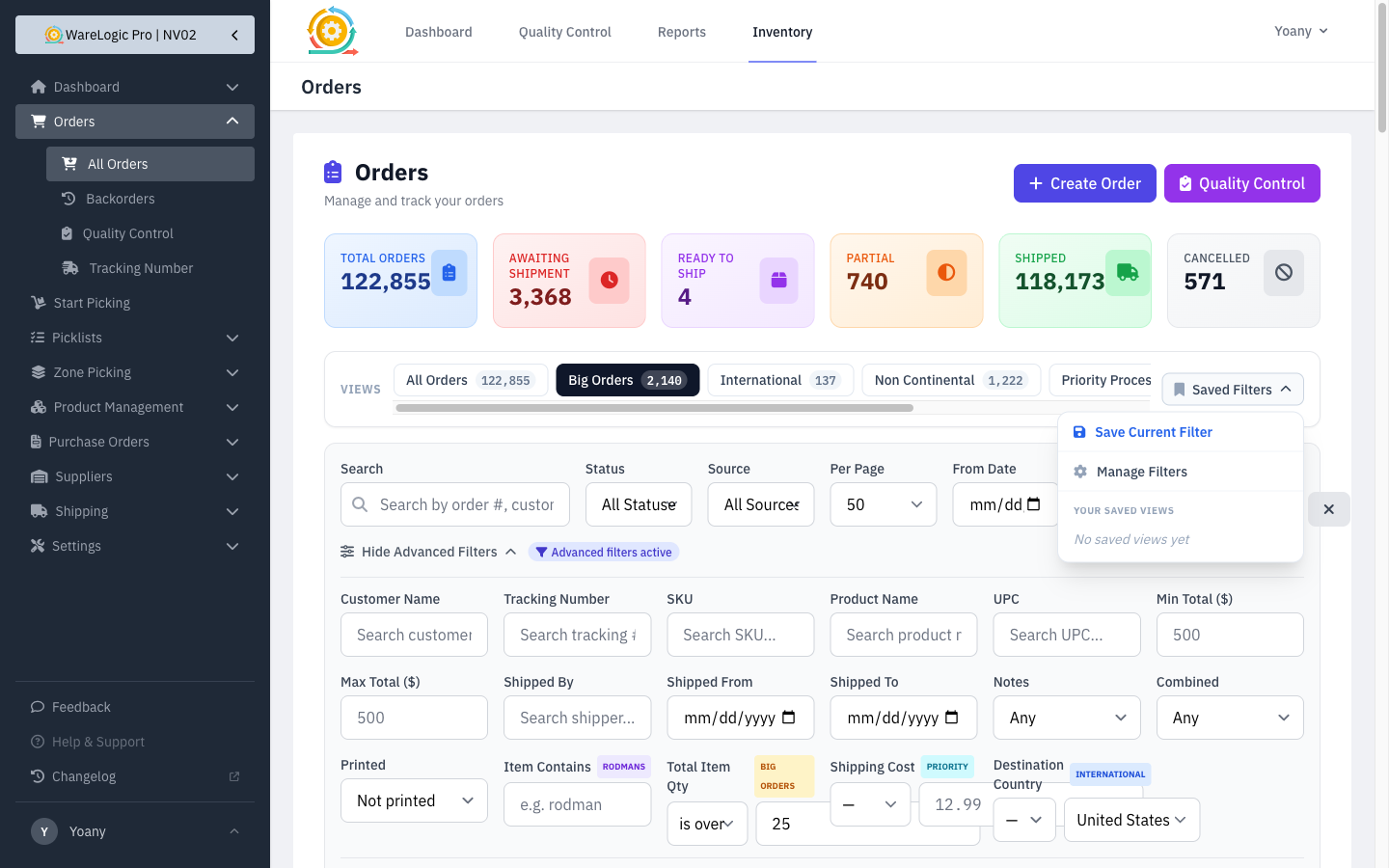Screen dimensions: 1389x868
Task: Click Feedback in sidebar
Action: [x=135, y=707]
